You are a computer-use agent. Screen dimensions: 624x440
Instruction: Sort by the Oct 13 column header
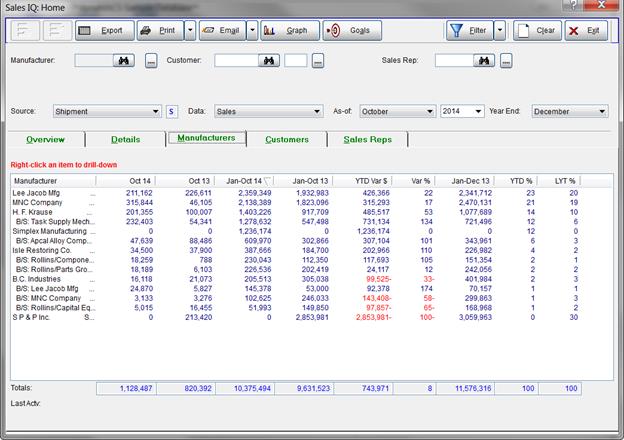pos(185,181)
